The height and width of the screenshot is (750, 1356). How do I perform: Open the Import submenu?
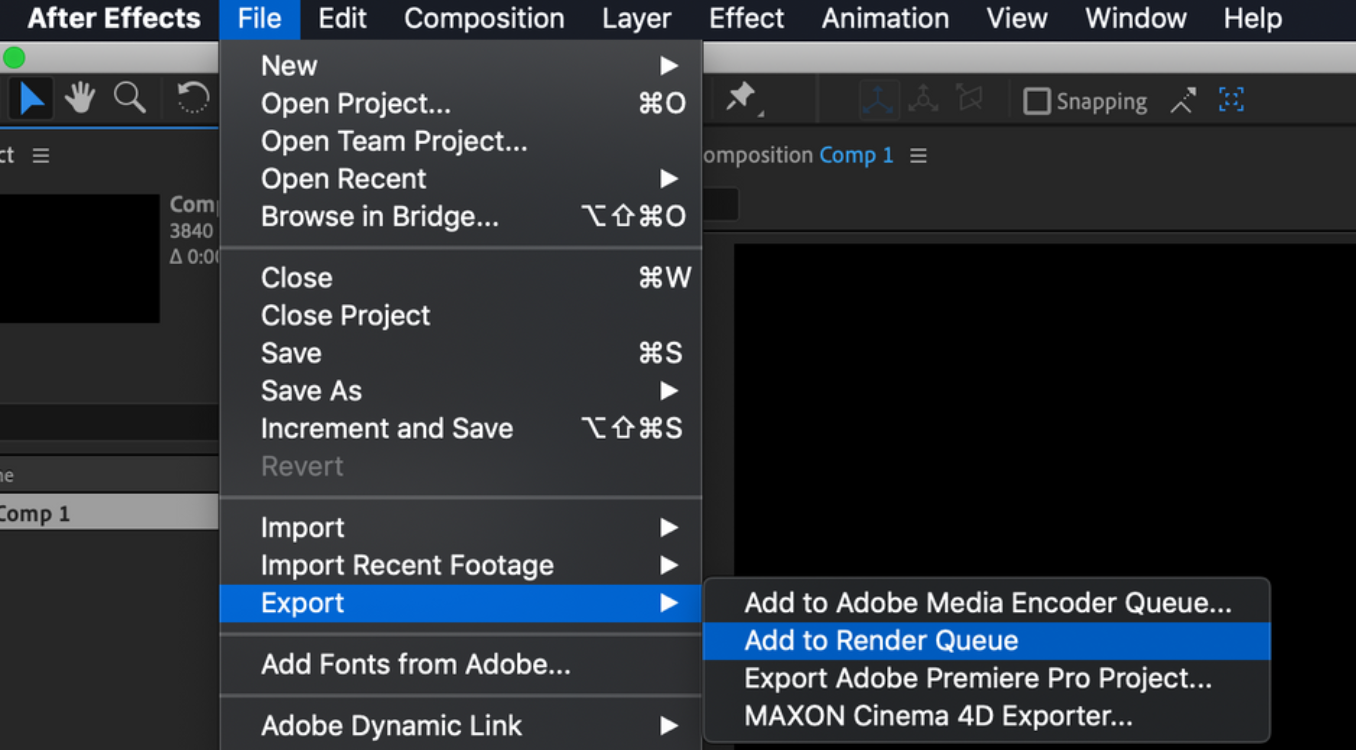coord(303,527)
